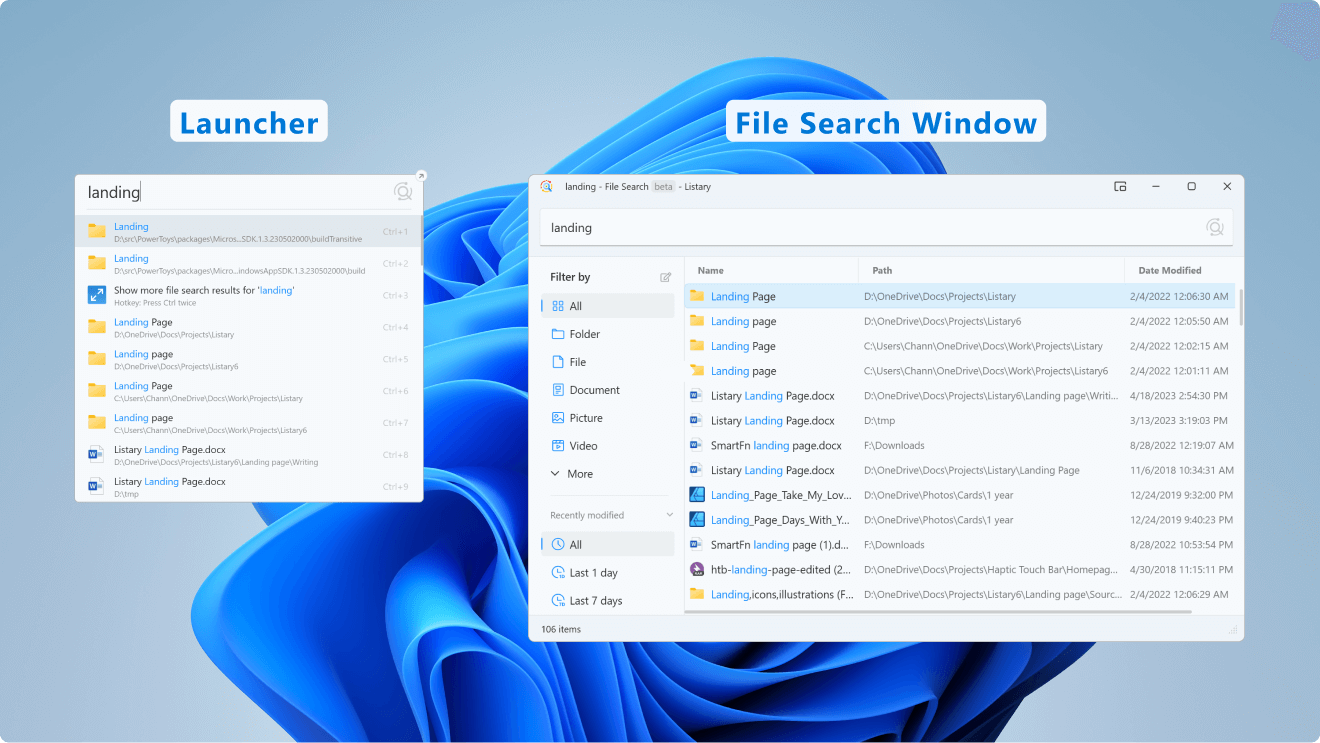Click the Picture filter icon in the sidebar

(x=558, y=418)
